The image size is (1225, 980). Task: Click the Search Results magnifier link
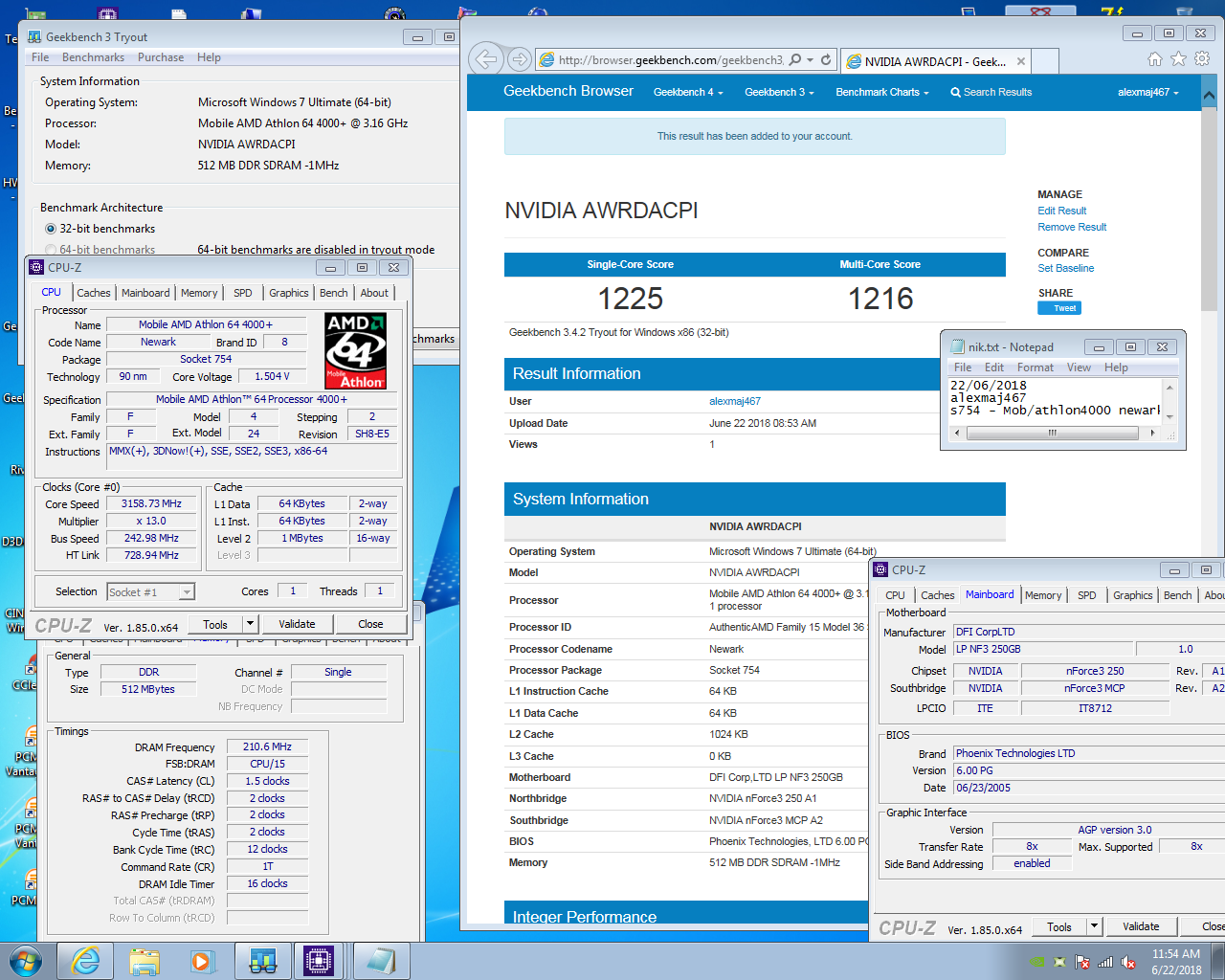click(x=991, y=92)
